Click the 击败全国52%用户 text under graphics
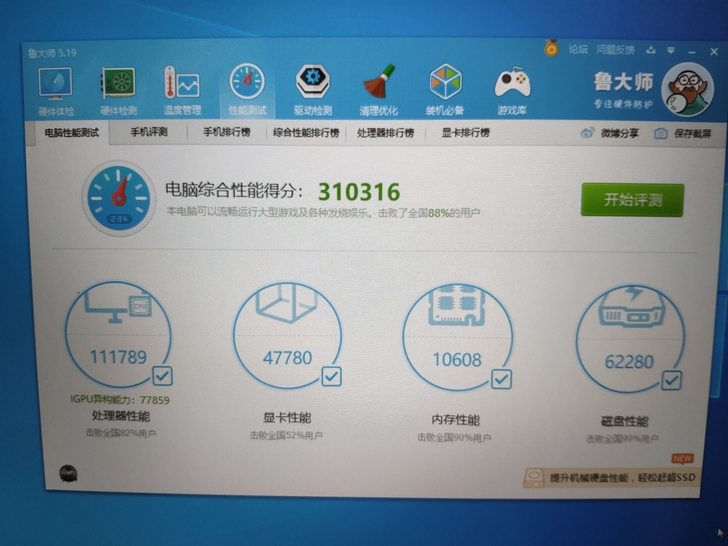This screenshot has height=546, width=728. pos(286,436)
